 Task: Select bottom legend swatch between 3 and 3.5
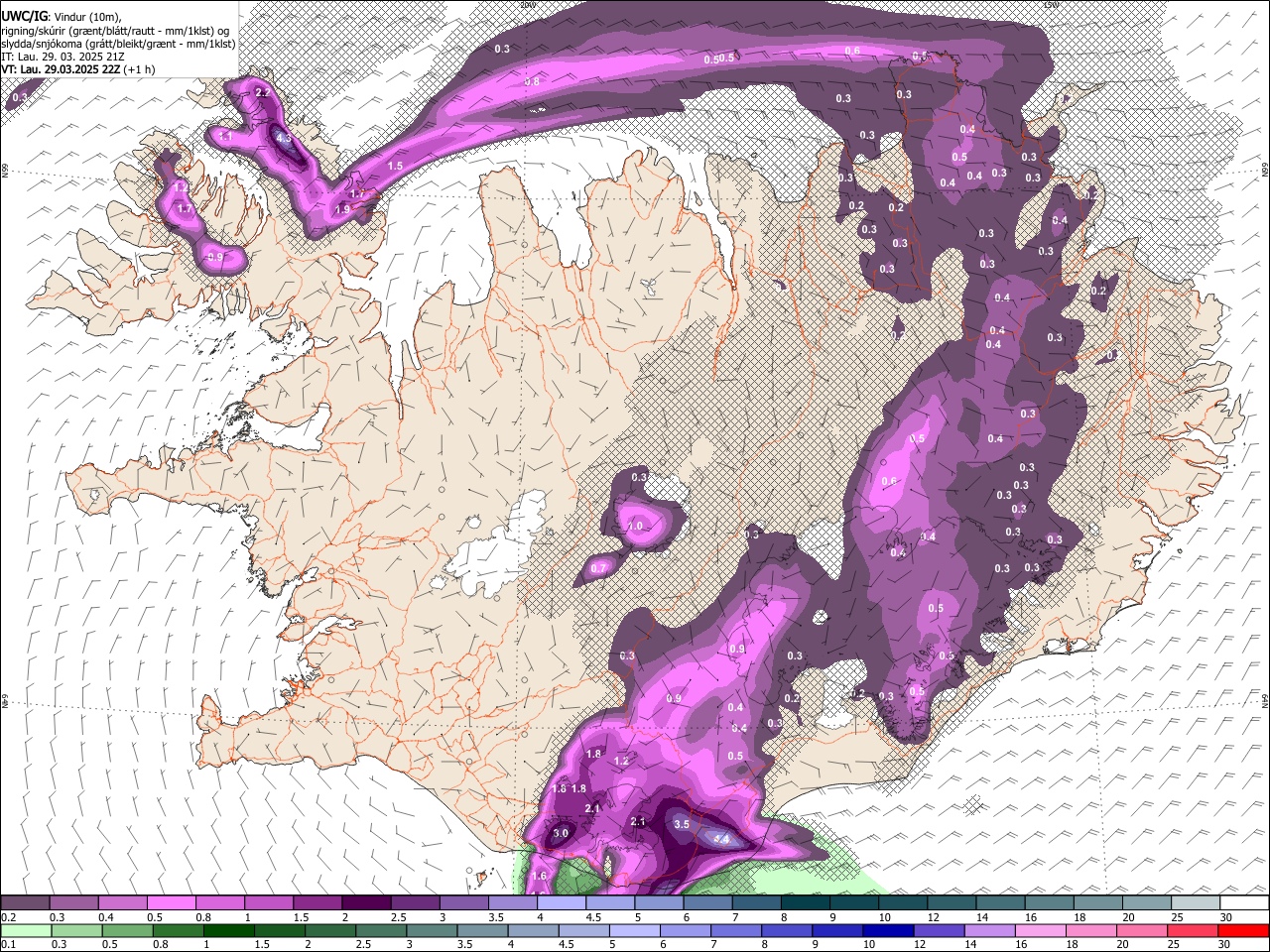tap(433, 931)
